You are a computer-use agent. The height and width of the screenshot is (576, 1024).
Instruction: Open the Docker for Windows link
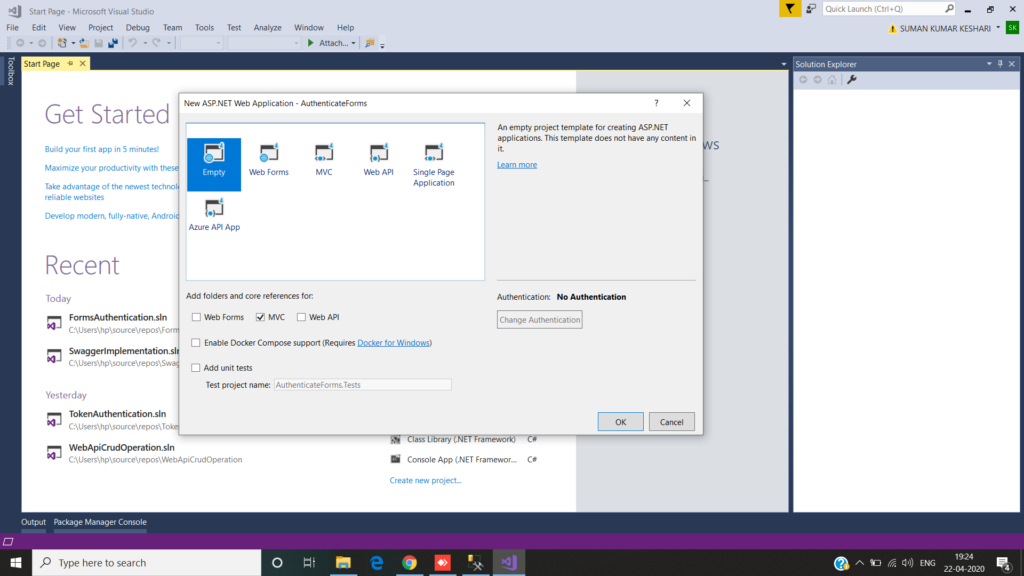click(x=394, y=343)
